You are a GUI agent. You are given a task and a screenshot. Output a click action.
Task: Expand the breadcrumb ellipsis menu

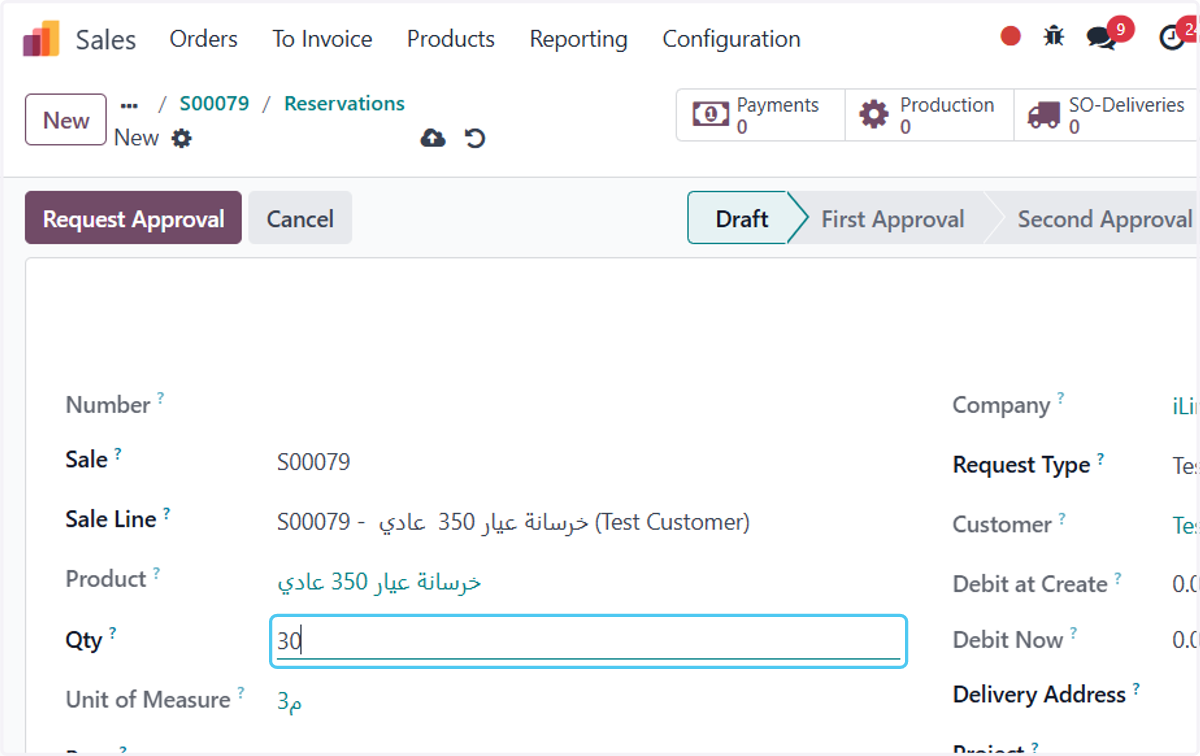129,105
